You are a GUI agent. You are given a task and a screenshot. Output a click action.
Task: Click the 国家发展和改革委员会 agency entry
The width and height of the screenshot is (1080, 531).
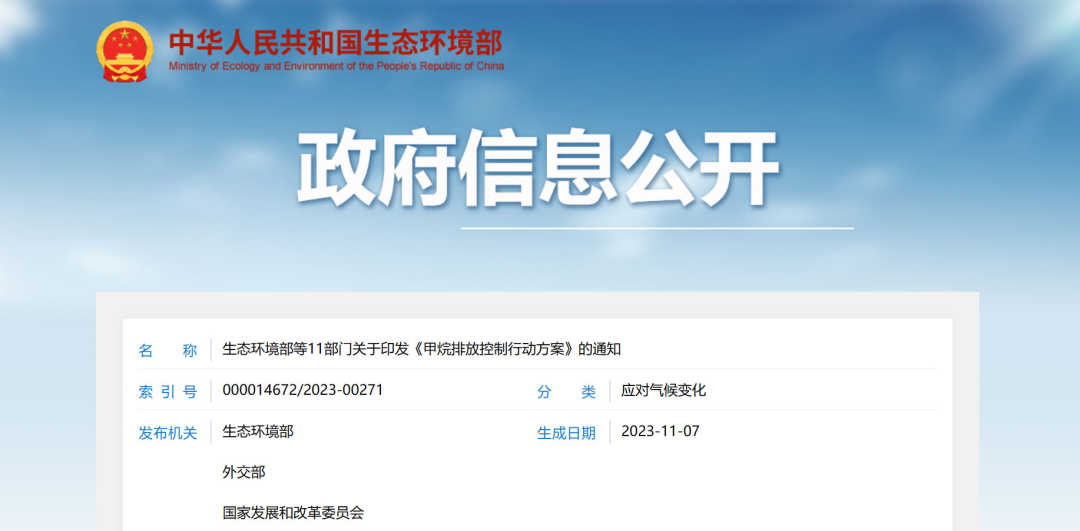coord(293,513)
